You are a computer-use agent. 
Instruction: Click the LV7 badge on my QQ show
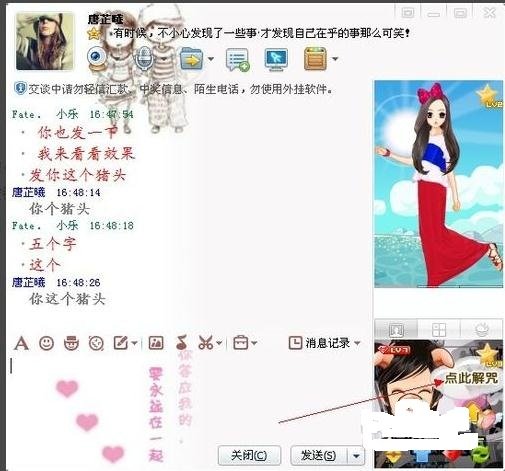(394, 349)
